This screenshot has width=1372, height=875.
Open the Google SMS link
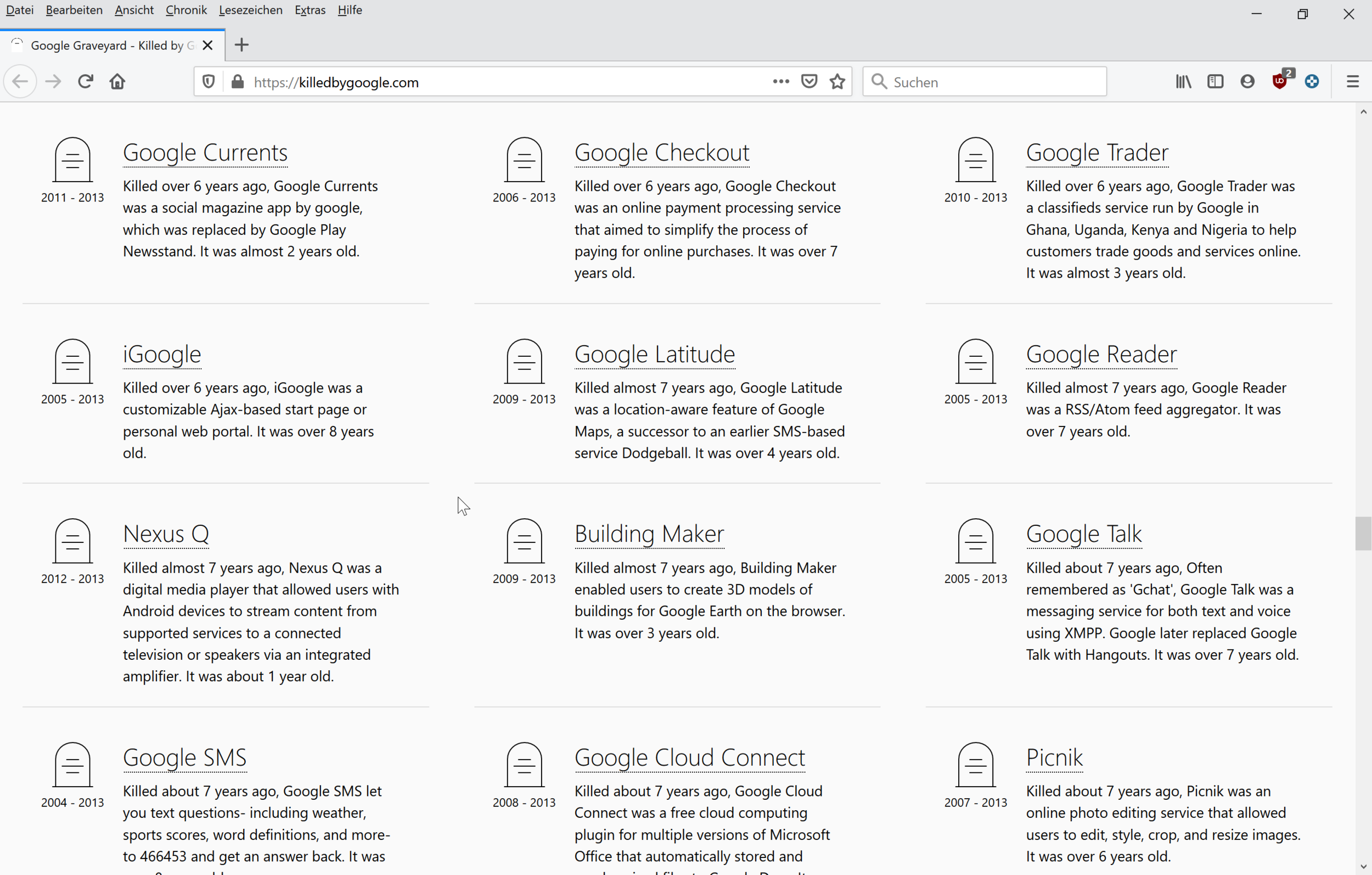point(184,758)
